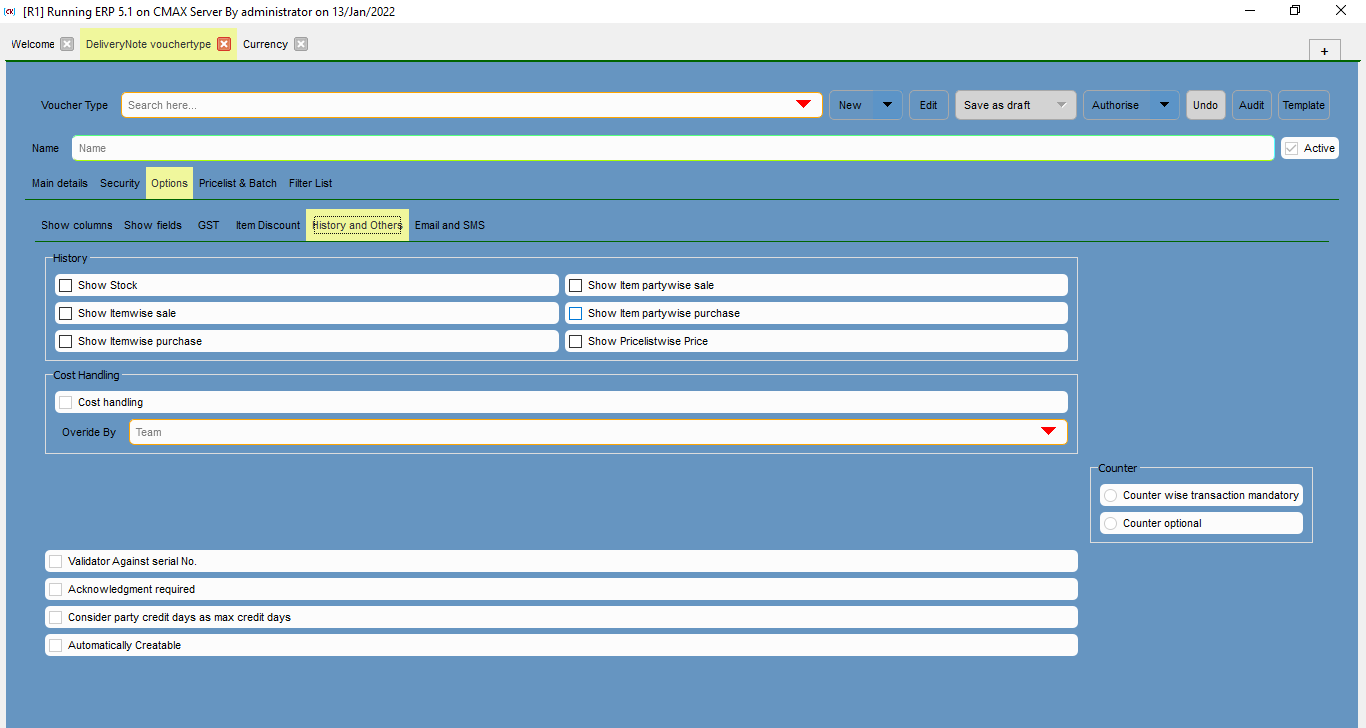Toggle Validator Against serial No. checkbox
Viewport: 1366px width, 728px height.
[x=56, y=561]
